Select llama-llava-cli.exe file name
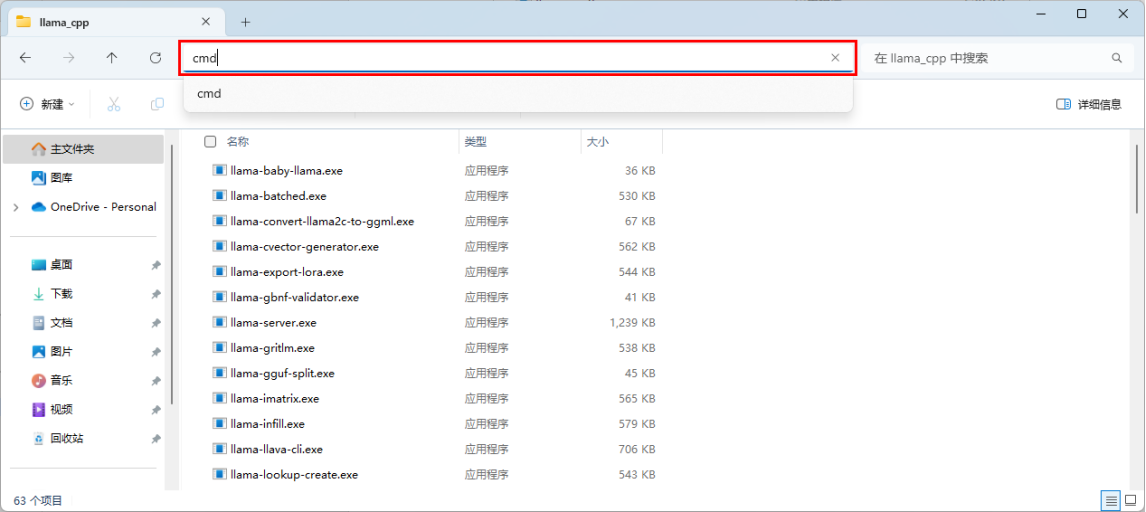The image size is (1146, 512). pyautogui.click(x=276, y=449)
